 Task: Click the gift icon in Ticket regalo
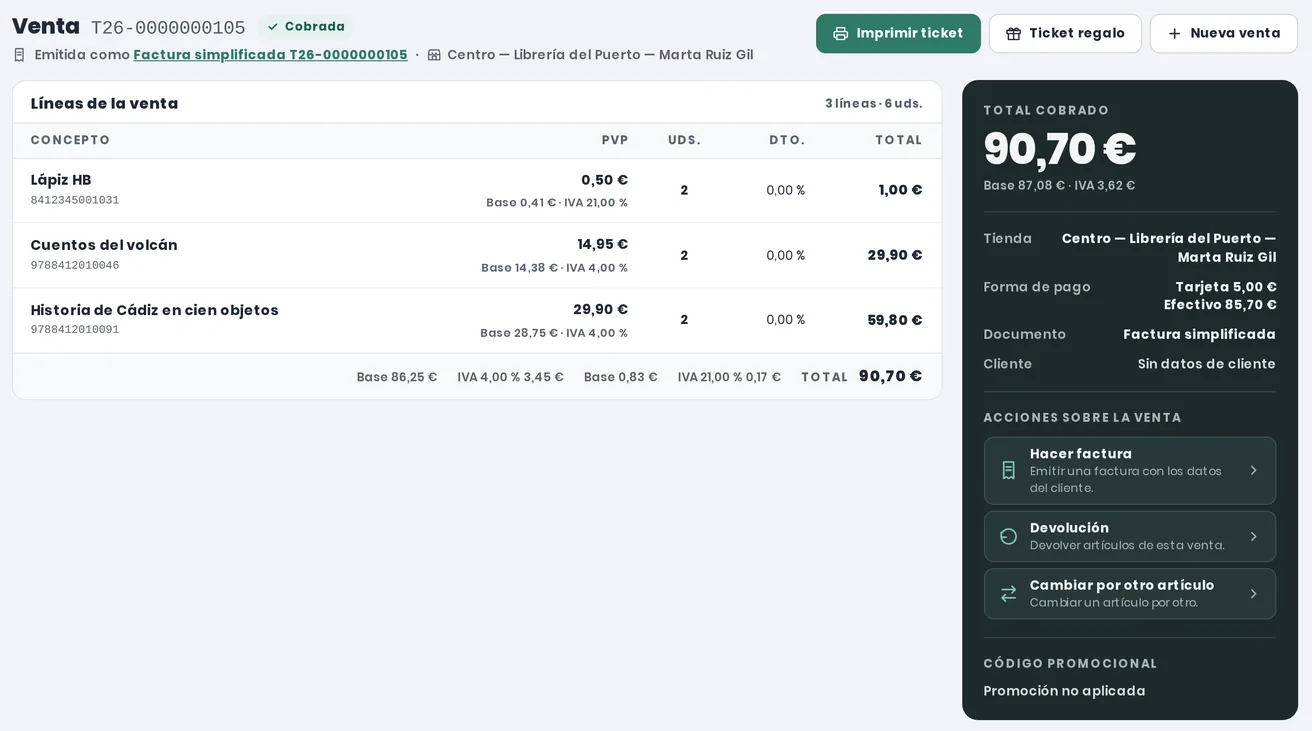coord(1013,34)
